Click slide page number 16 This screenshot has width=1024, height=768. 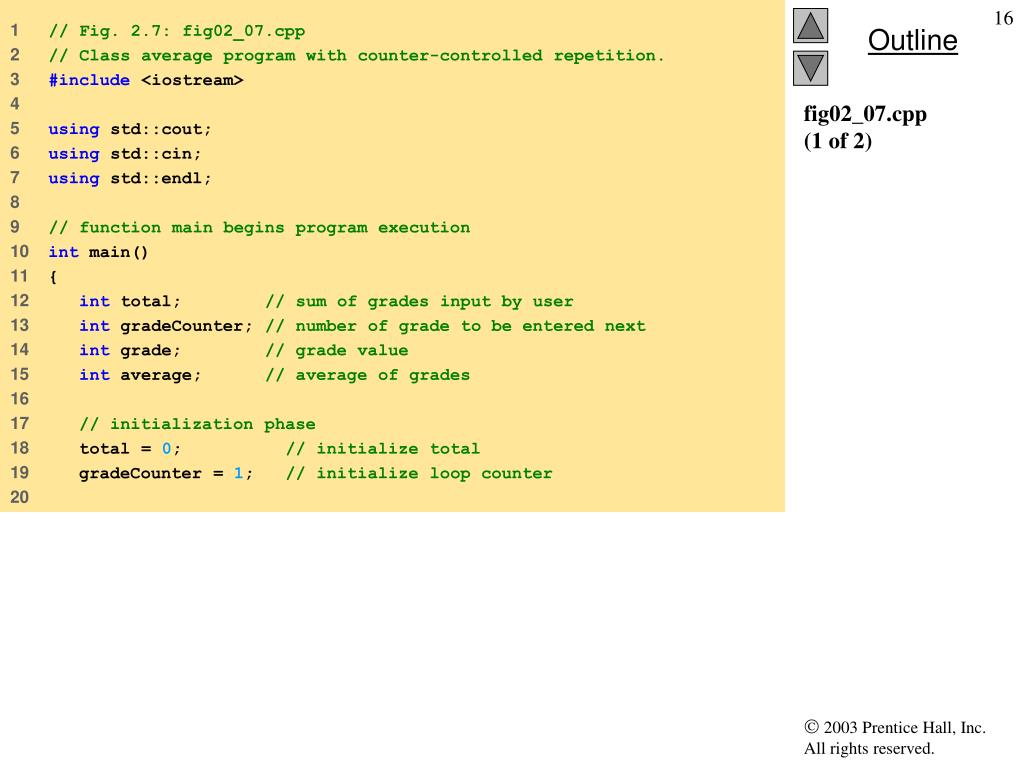click(1003, 18)
